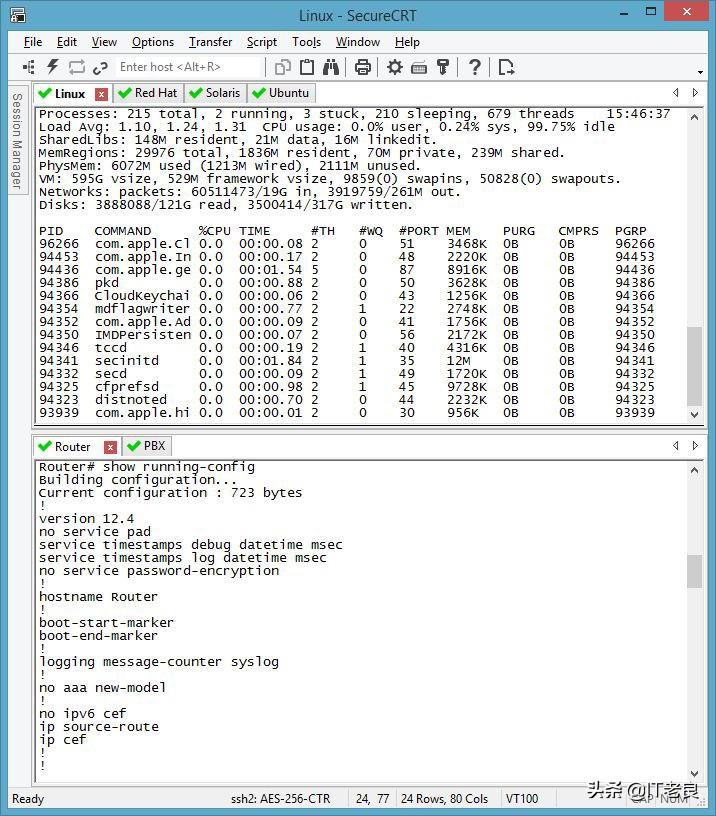
Task: Open Find using the binoculars icon
Action: (x=331, y=67)
